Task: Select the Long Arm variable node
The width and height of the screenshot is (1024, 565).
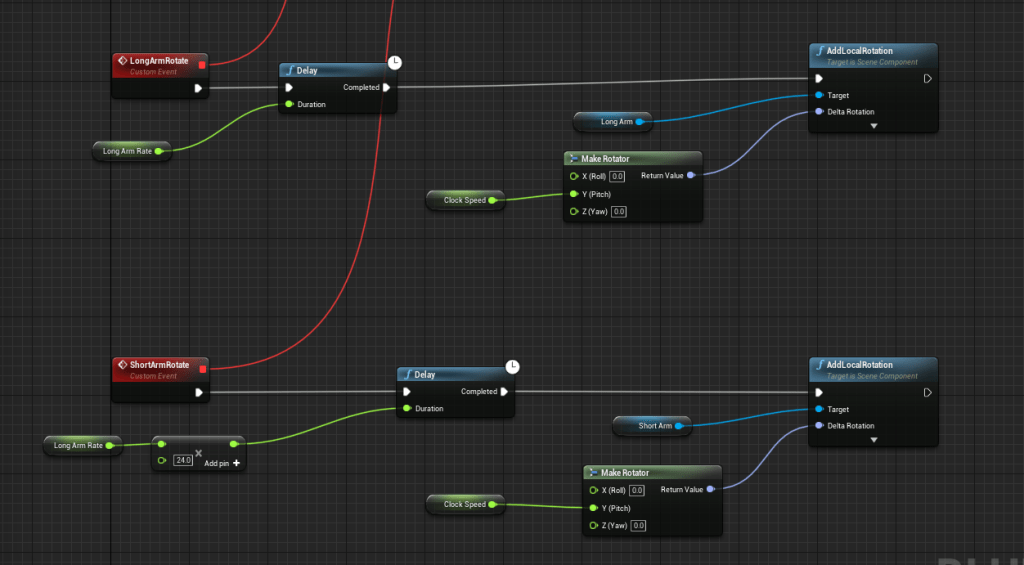Action: (x=612, y=122)
